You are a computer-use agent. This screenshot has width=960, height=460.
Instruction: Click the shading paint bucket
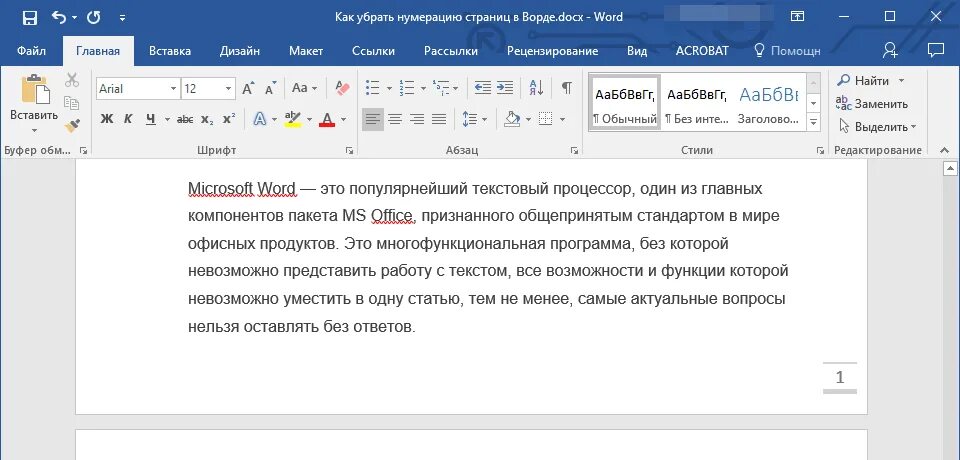coord(511,119)
